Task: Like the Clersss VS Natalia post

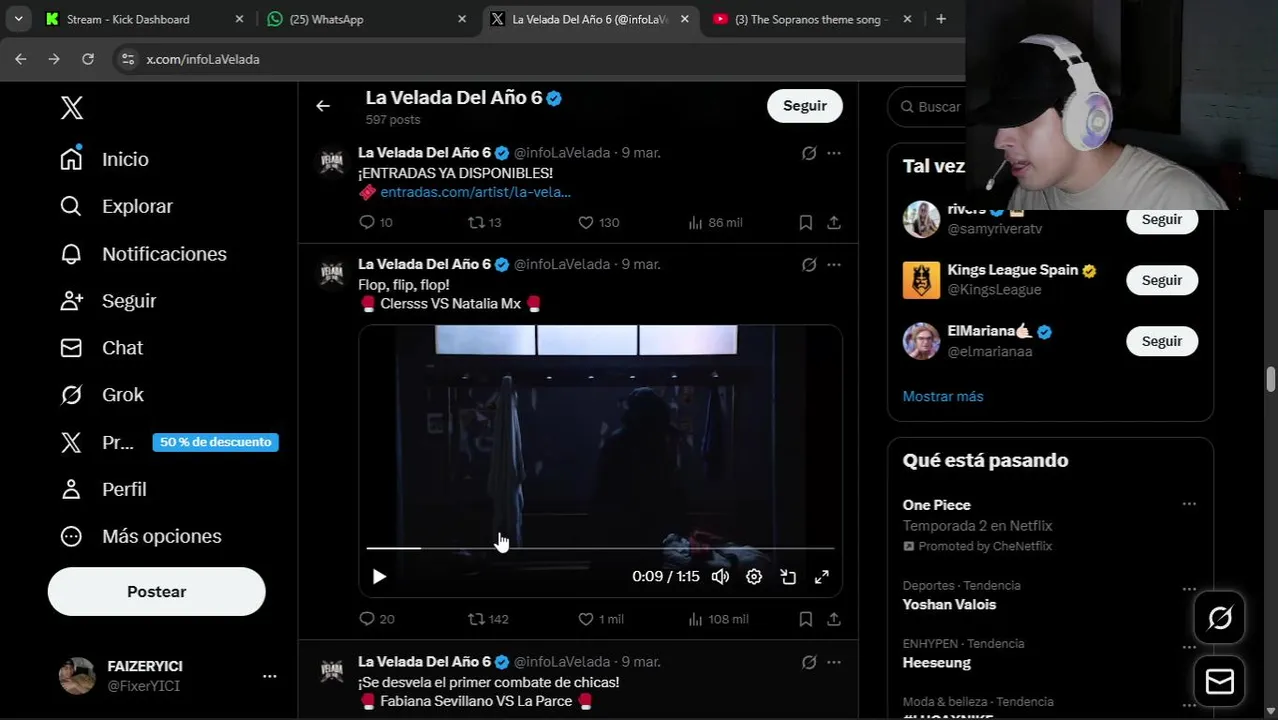Action: point(601,619)
